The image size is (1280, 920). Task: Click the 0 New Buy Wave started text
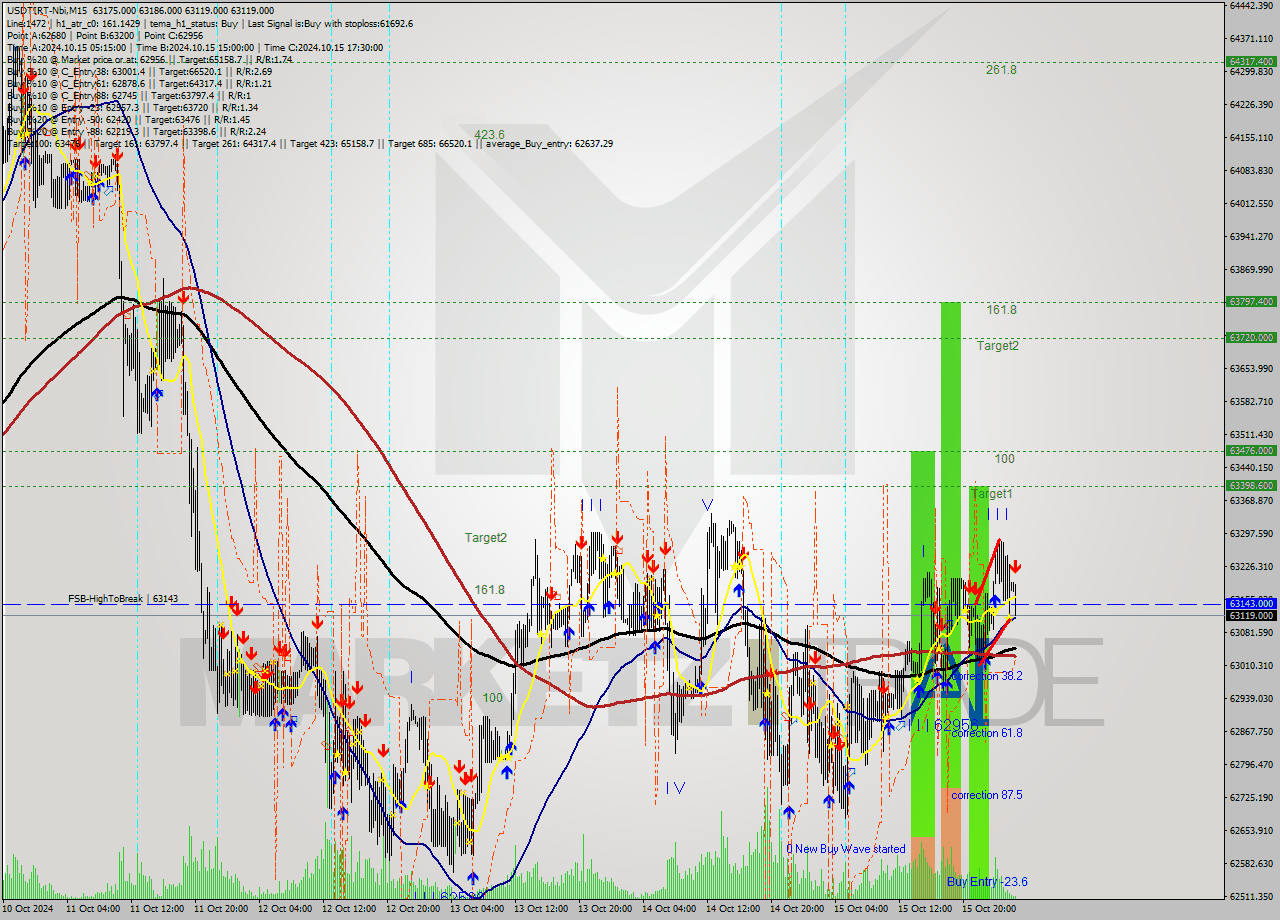pyautogui.click(x=845, y=849)
